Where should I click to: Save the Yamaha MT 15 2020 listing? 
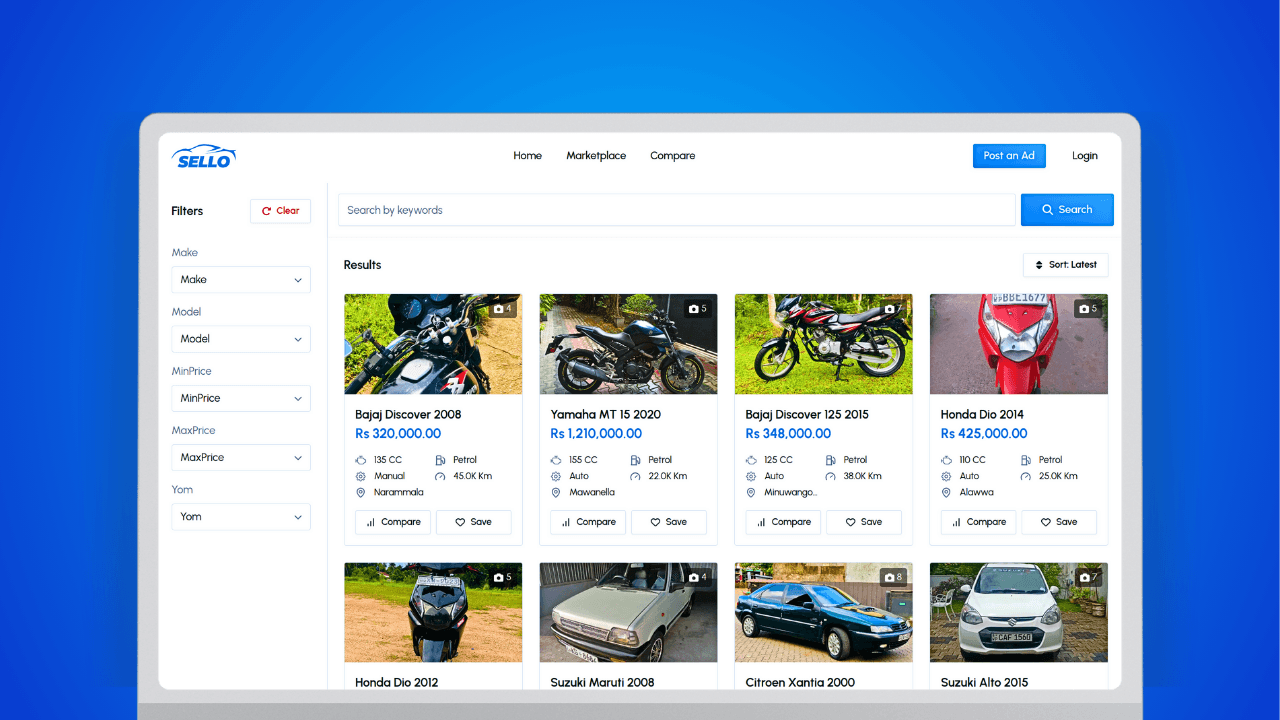pyautogui.click(x=669, y=522)
